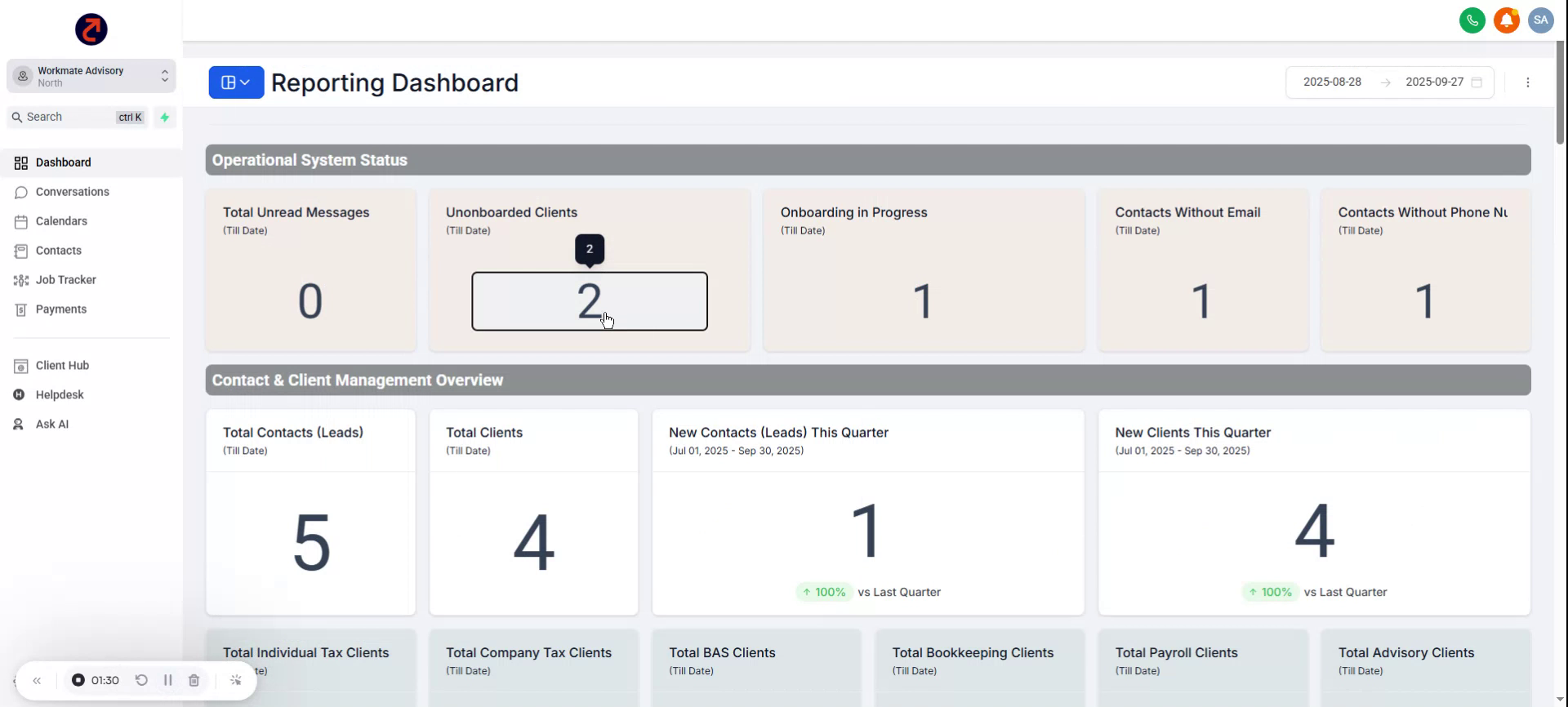Navigate to the Payments section
This screenshot has height=707, width=1568.
(60, 309)
